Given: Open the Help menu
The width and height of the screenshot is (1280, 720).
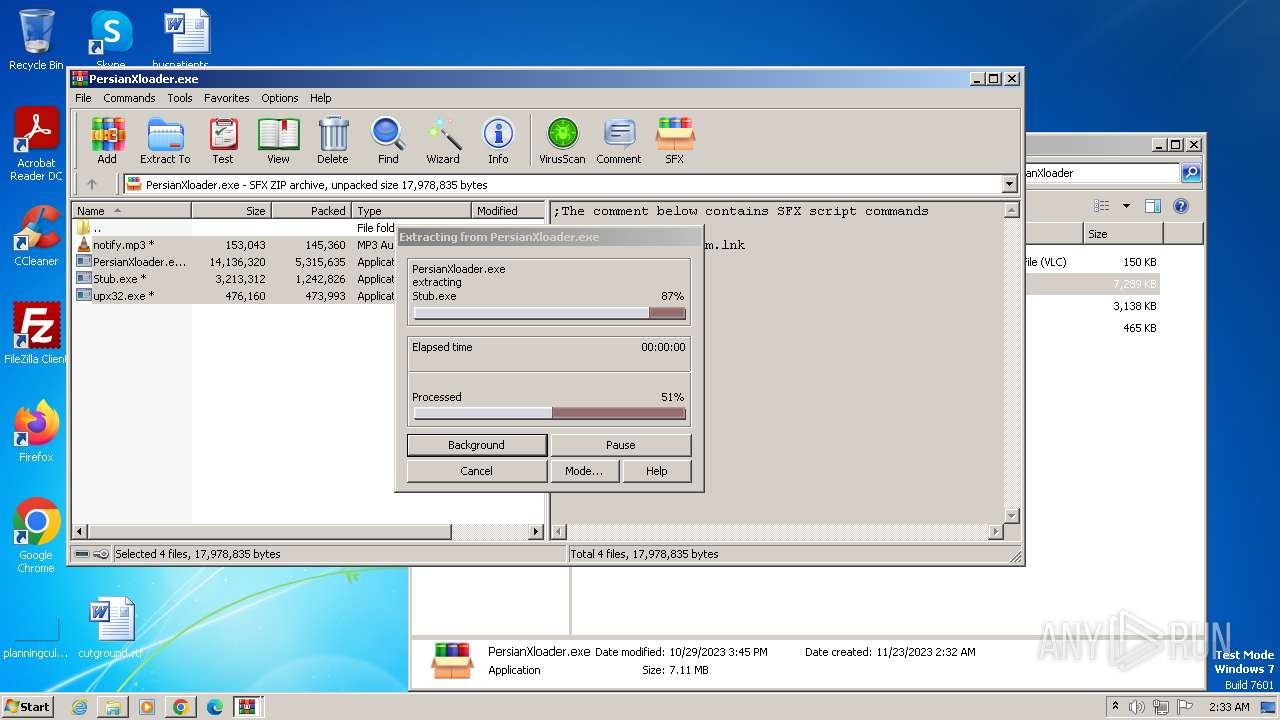Looking at the screenshot, I should [320, 98].
